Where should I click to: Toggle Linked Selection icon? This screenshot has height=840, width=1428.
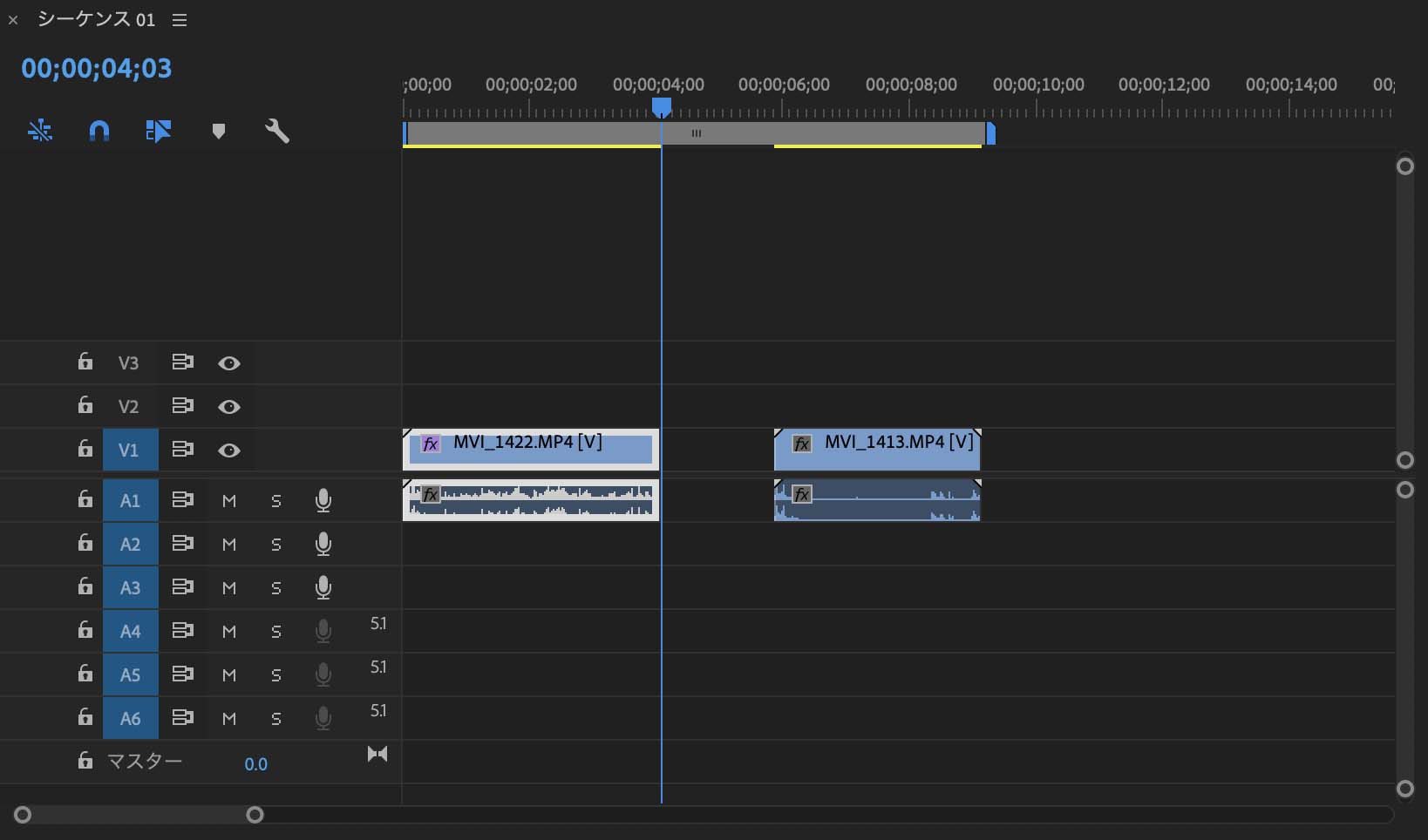pos(159,131)
